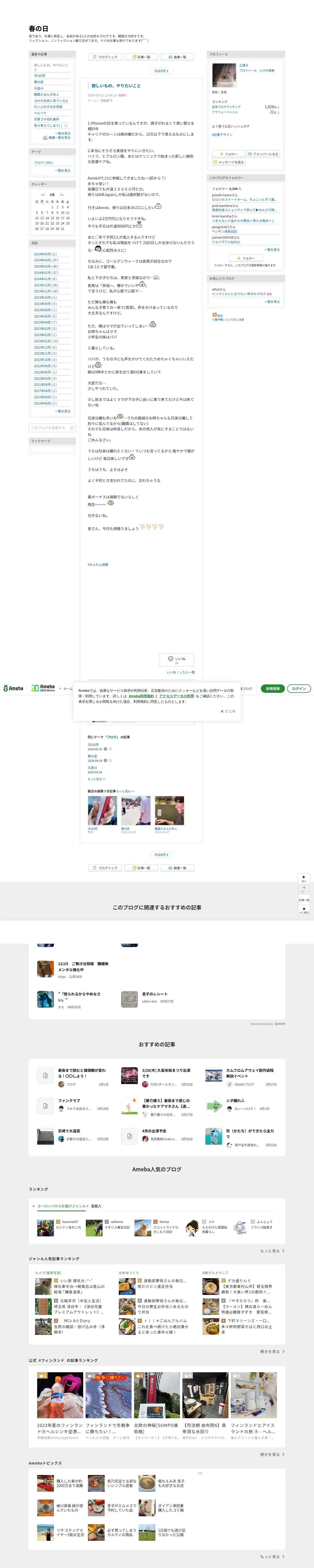314x1568 pixels.
Task: Open 2024年03月 (40) monthly archive
Action: (46, 267)
